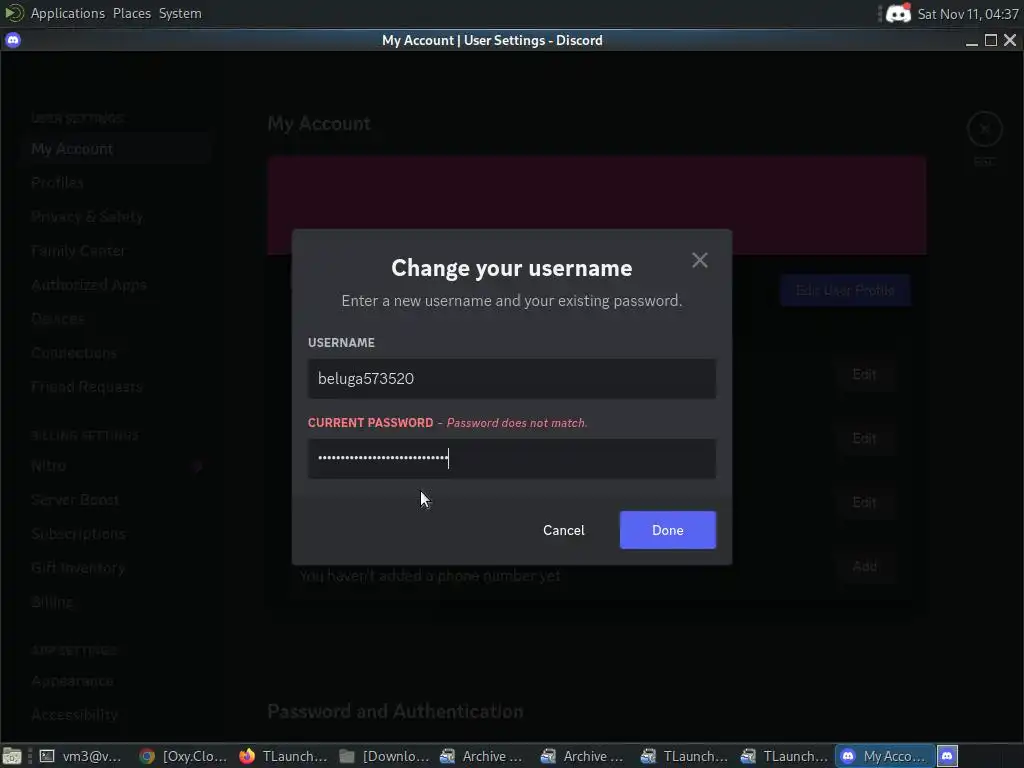Switch to the [Oxy.Clo... Chrome taskbar item
1024x768 pixels.
pyautogui.click(x=183, y=756)
